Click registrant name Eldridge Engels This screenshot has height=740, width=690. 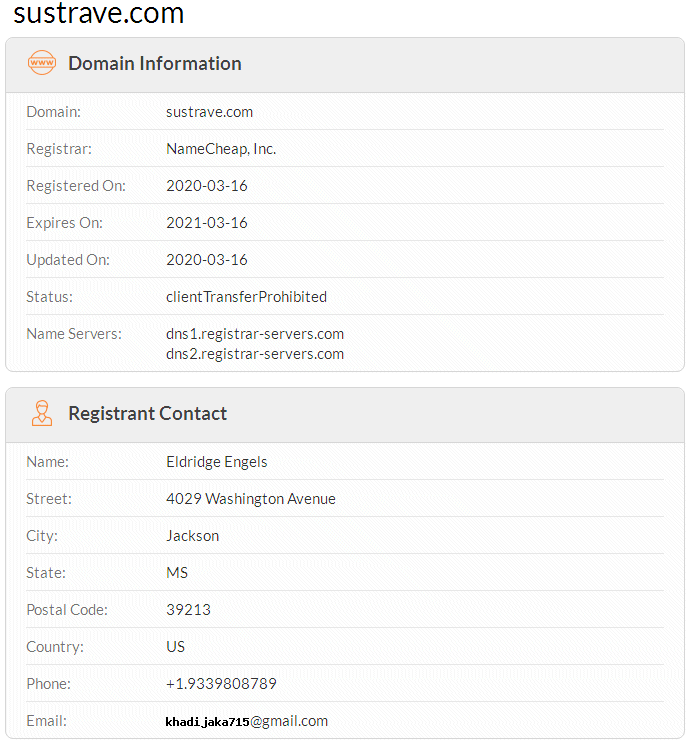point(217,462)
